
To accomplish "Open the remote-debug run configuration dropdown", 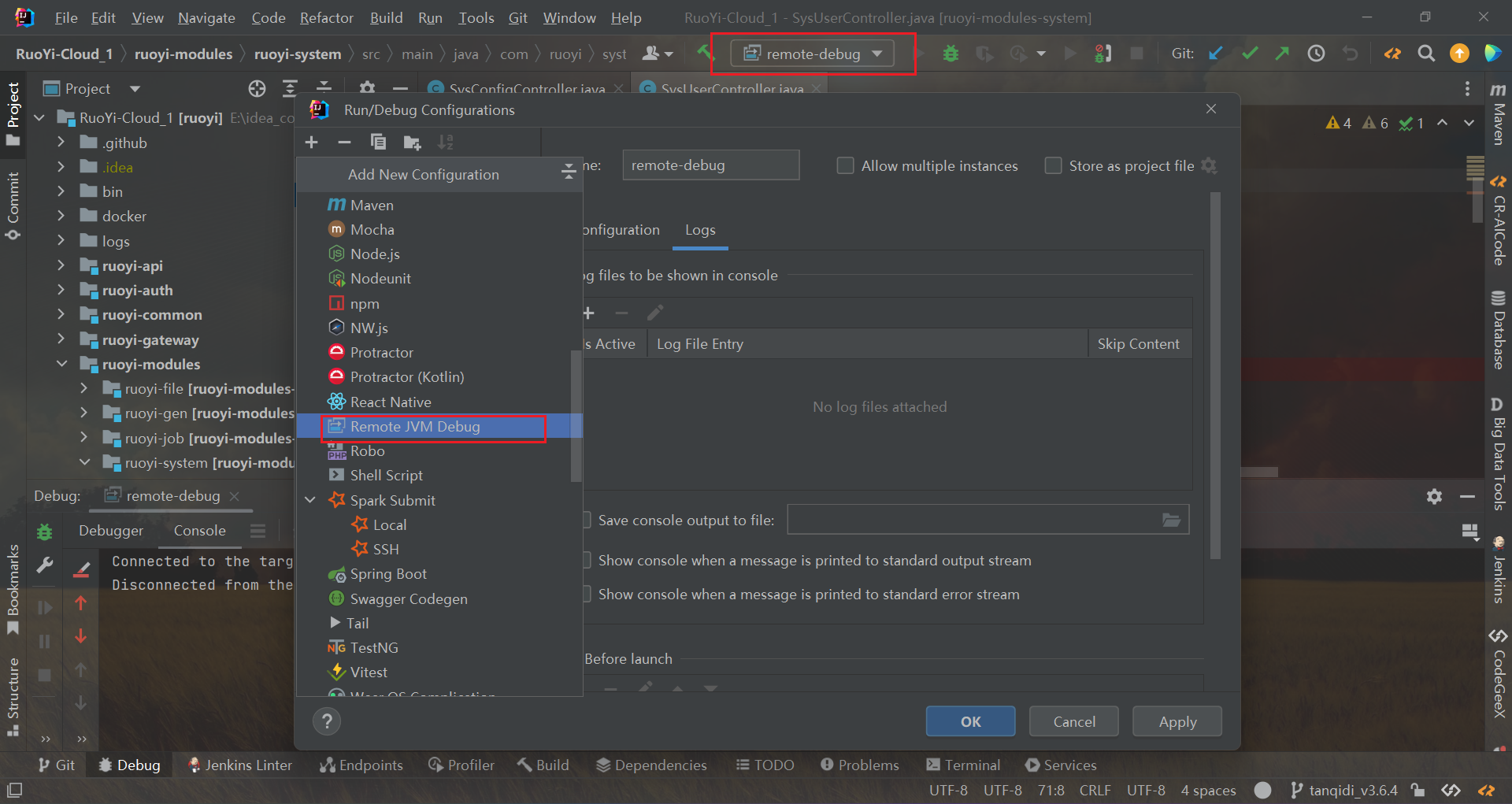I will coord(813,54).
